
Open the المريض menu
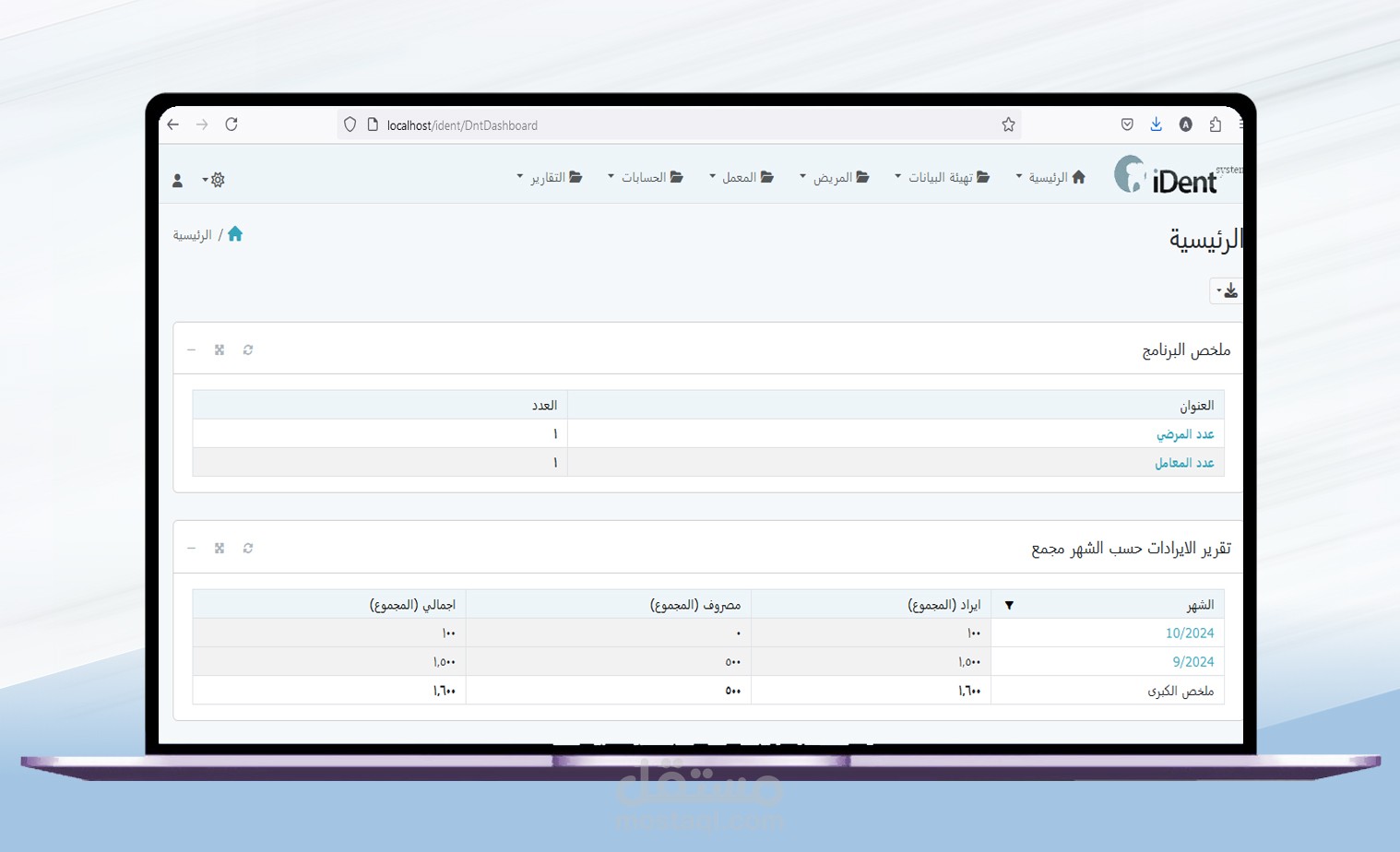pyautogui.click(x=834, y=177)
